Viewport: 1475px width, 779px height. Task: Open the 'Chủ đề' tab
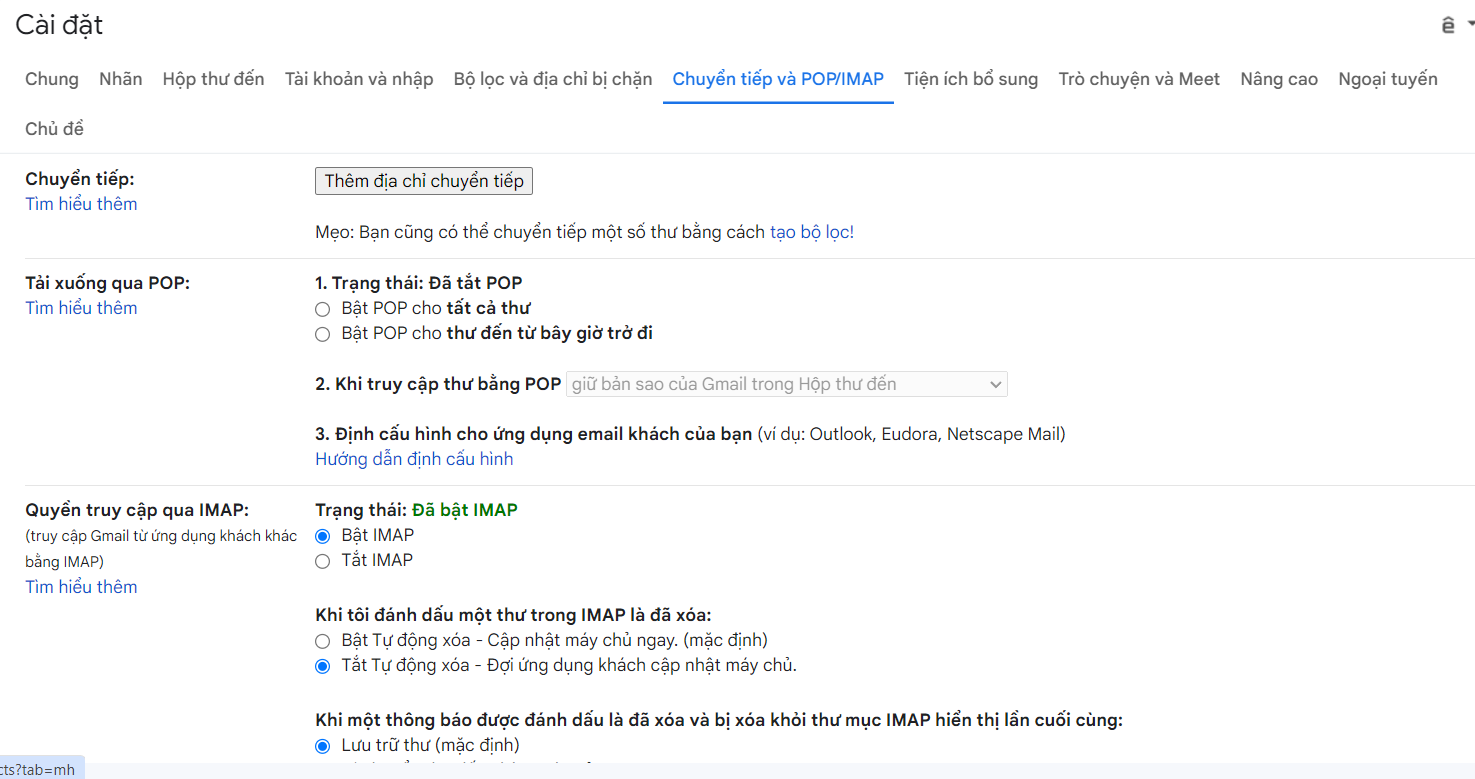click(x=54, y=129)
